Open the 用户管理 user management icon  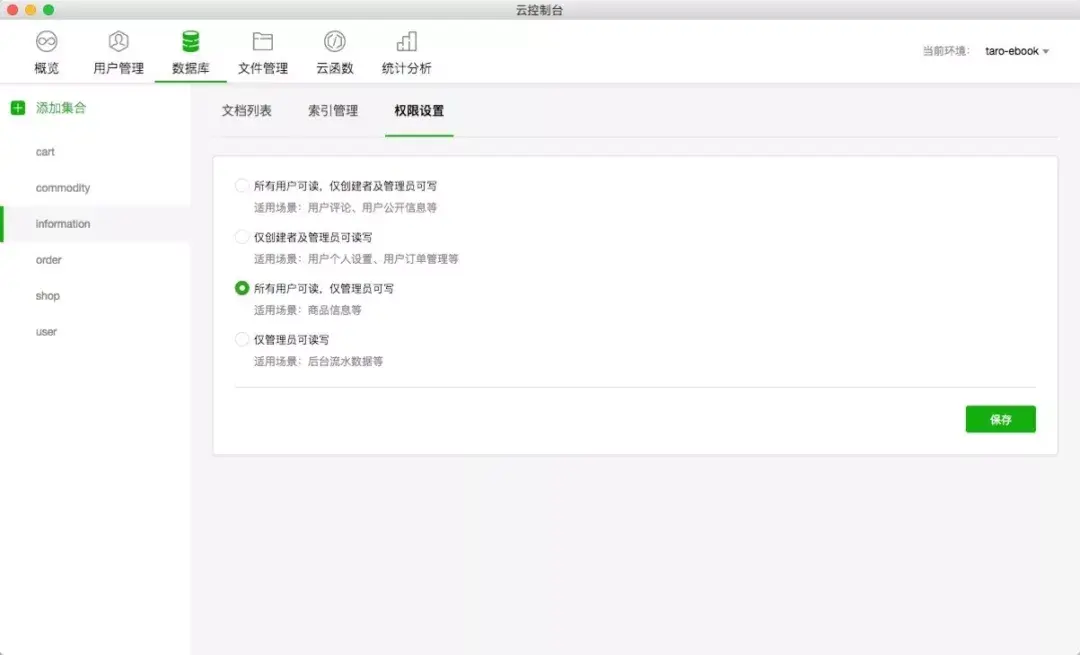(x=118, y=42)
